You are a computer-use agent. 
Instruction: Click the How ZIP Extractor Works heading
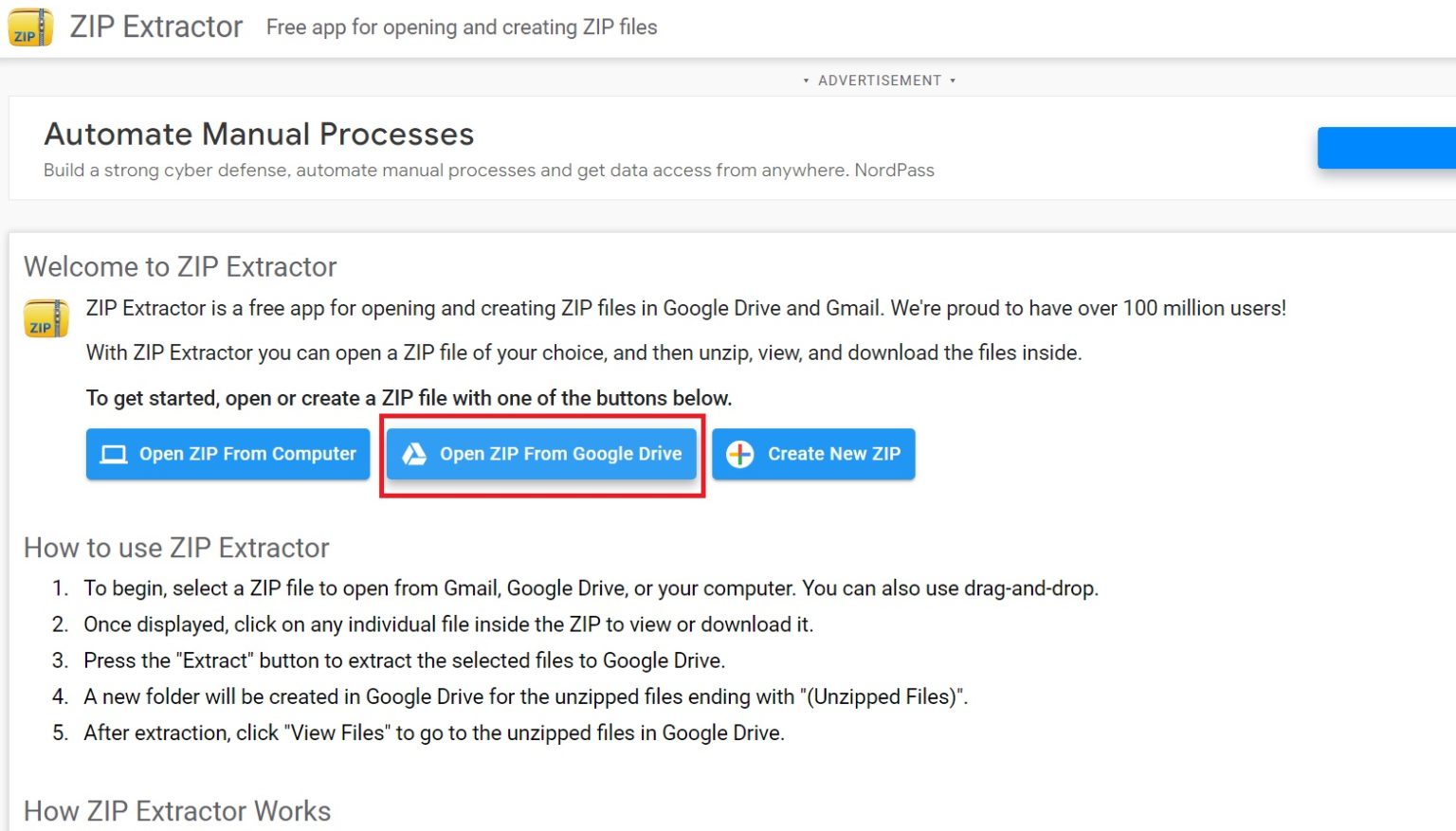click(x=176, y=811)
